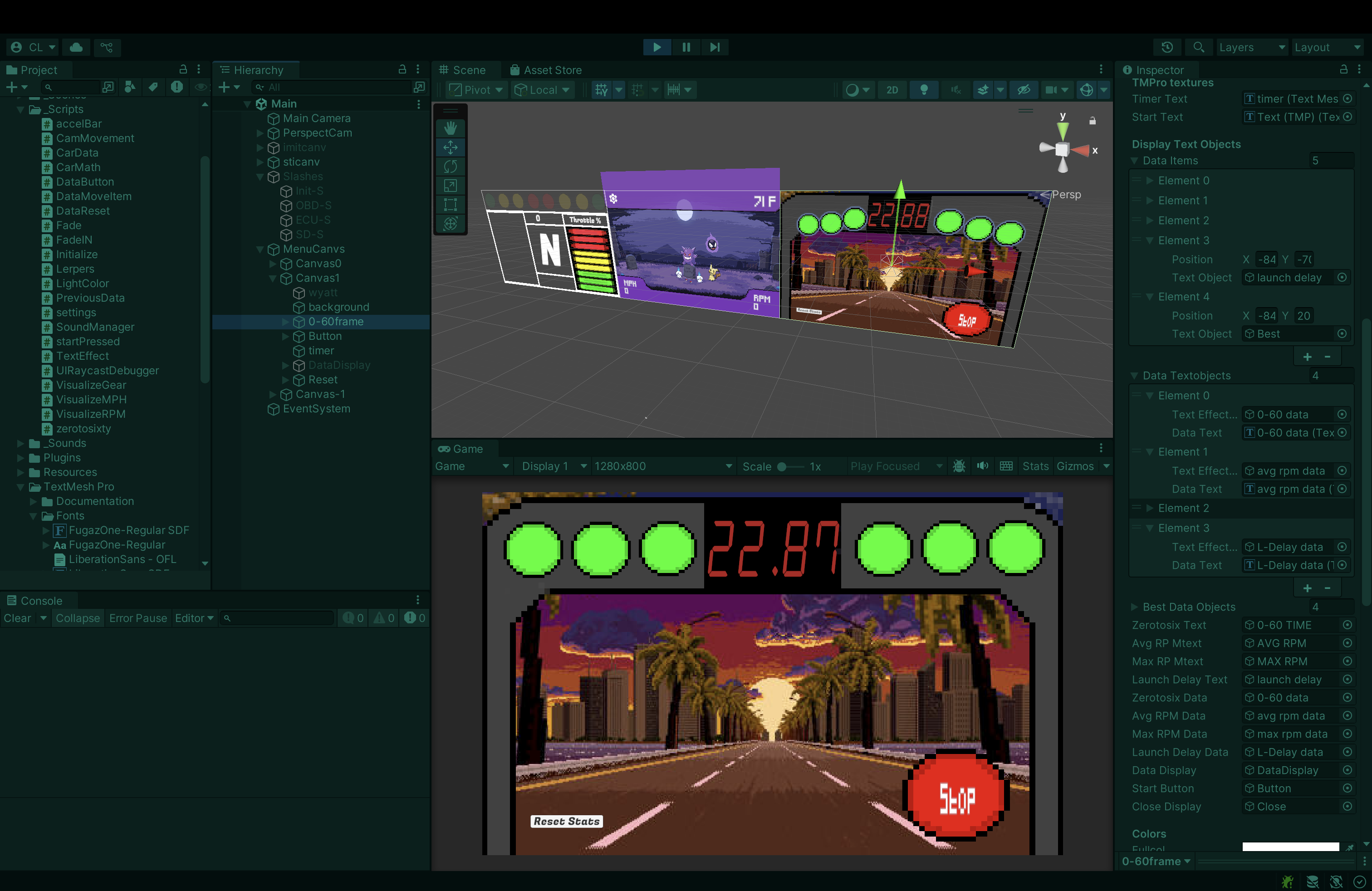1372x891 pixels.
Task: Open the Layout dropdown
Action: click(x=1327, y=47)
